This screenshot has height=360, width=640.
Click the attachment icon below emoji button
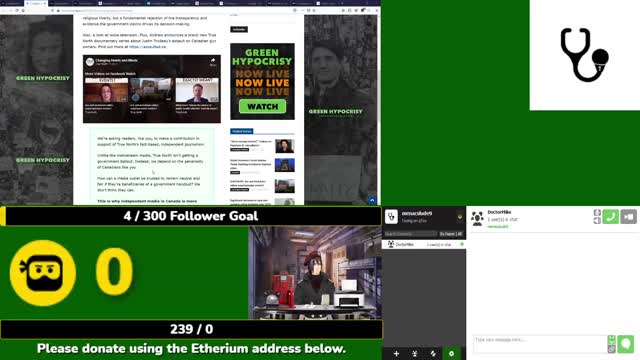point(611,349)
